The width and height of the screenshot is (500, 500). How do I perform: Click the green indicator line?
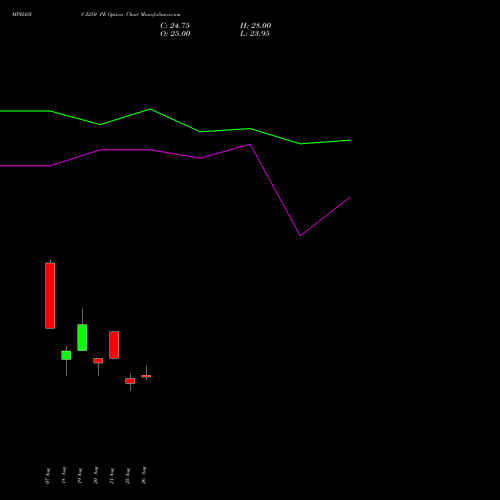[175, 120]
